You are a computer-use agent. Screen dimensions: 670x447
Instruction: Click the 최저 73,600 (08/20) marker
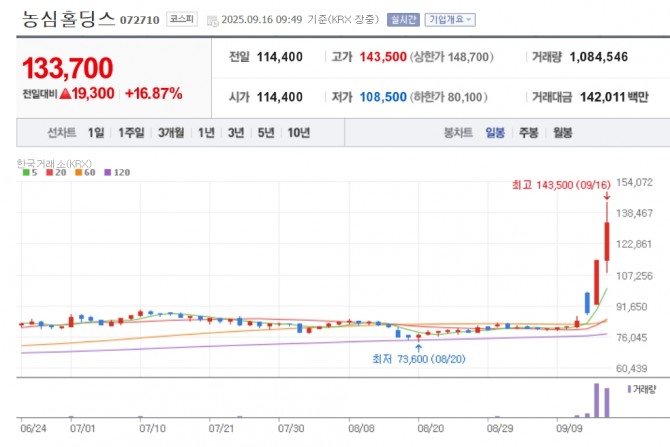(418, 359)
